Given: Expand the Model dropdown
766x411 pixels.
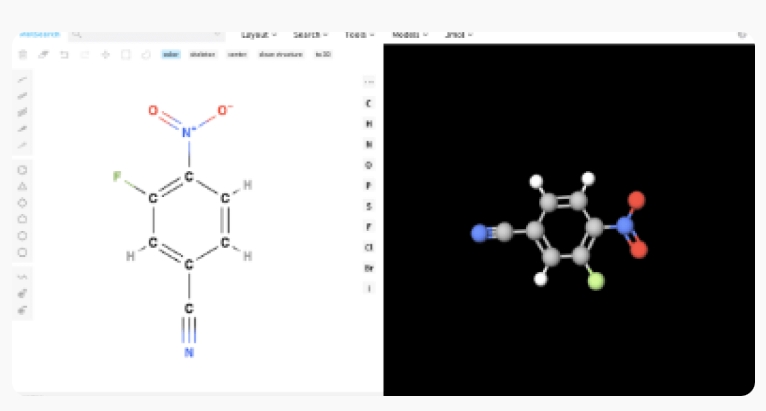Looking at the screenshot, I should tap(410, 34).
